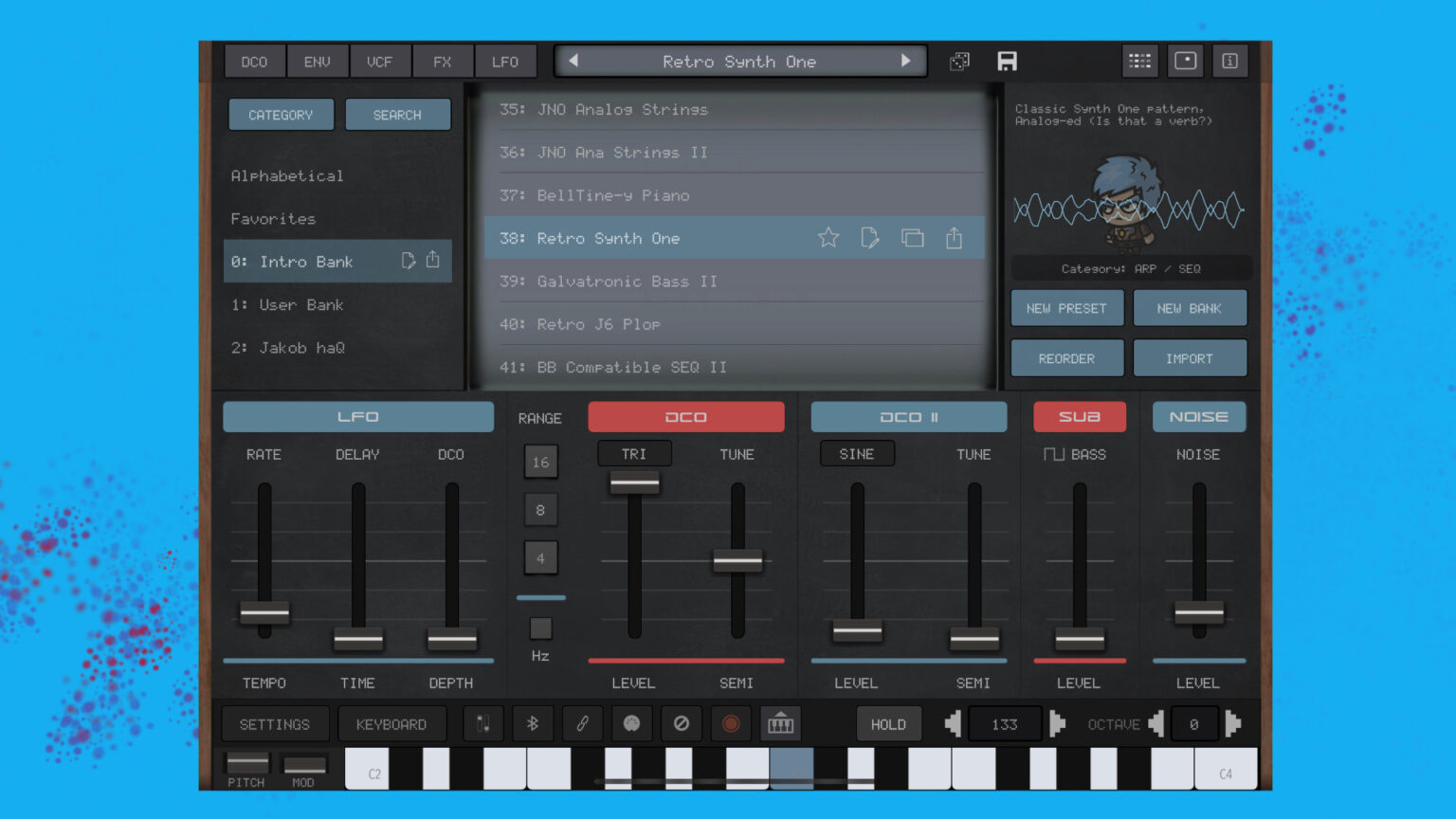Duplicate Retro Synth One using the copy icon
Image resolution: width=1456 pixels, height=819 pixels.
912,238
